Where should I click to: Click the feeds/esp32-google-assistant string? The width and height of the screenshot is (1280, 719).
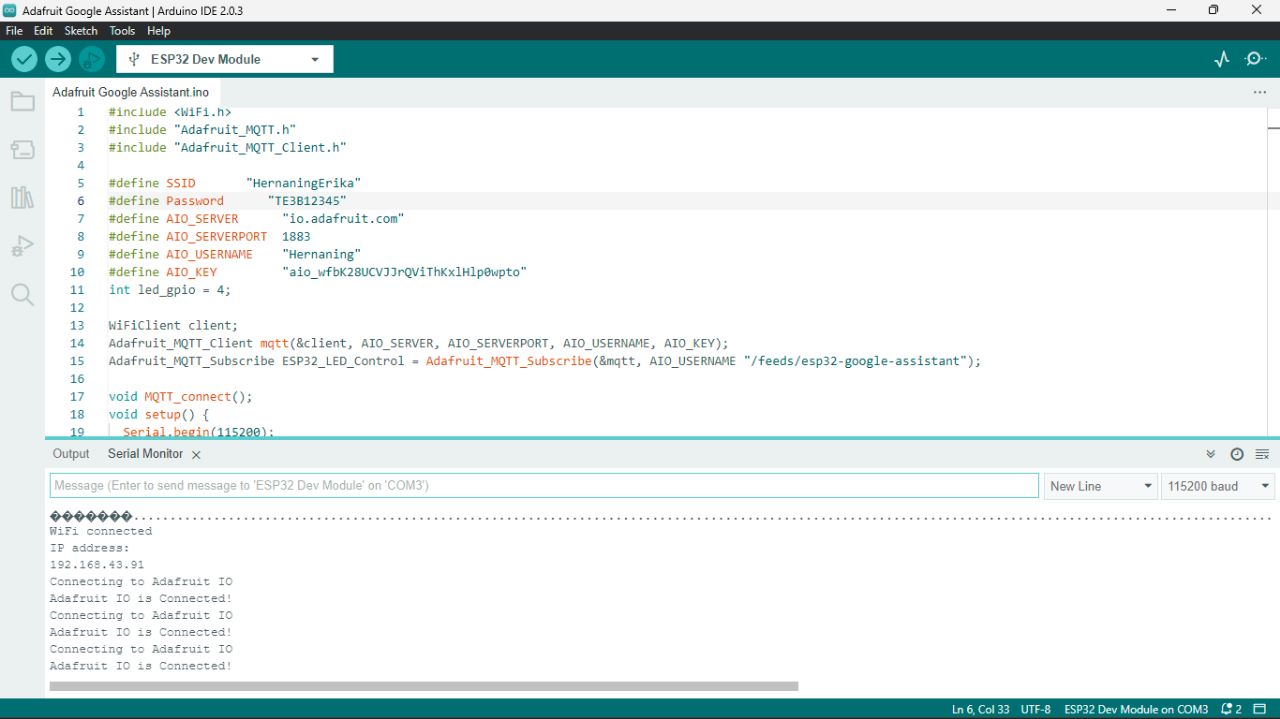(x=858, y=361)
